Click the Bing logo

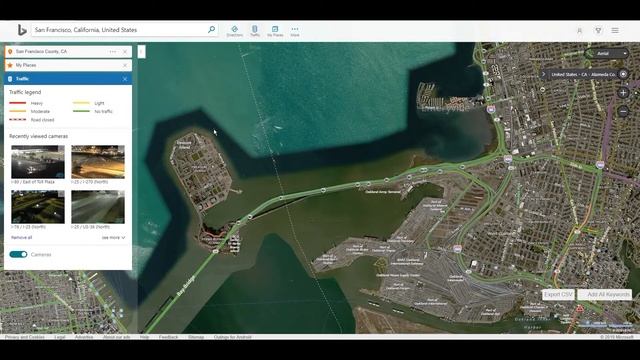click(22, 30)
